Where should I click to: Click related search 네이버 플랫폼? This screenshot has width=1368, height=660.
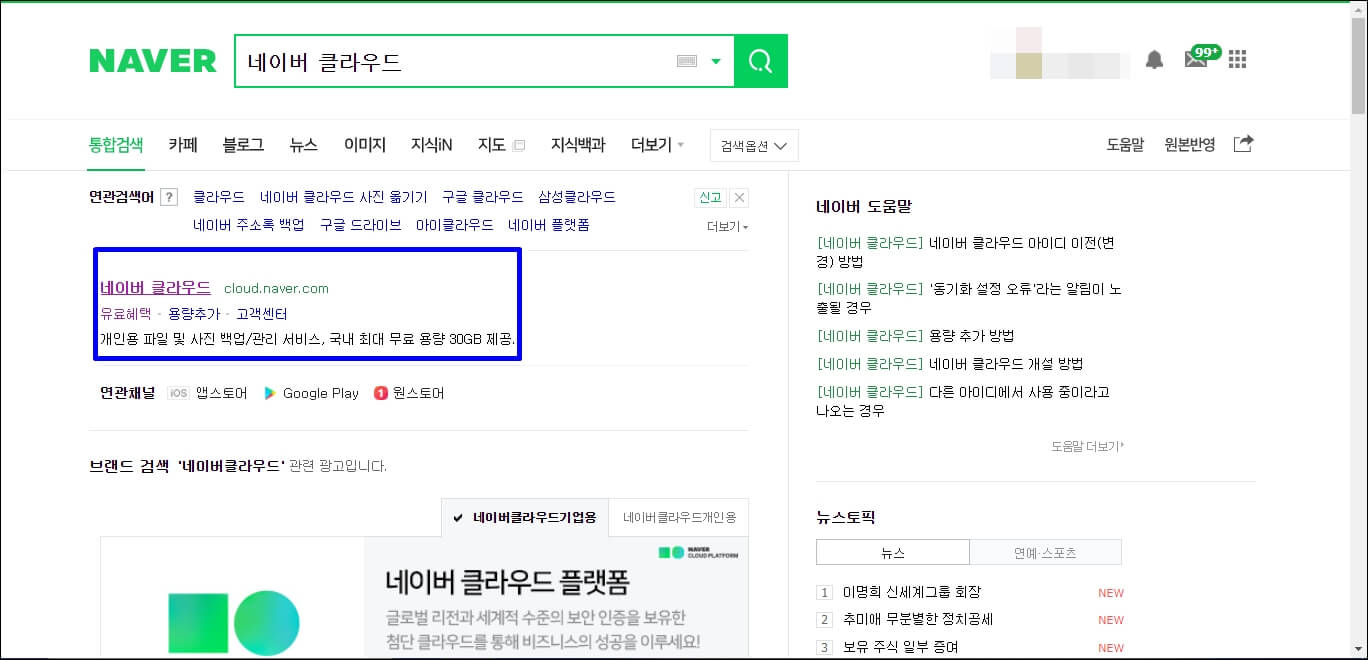click(549, 225)
